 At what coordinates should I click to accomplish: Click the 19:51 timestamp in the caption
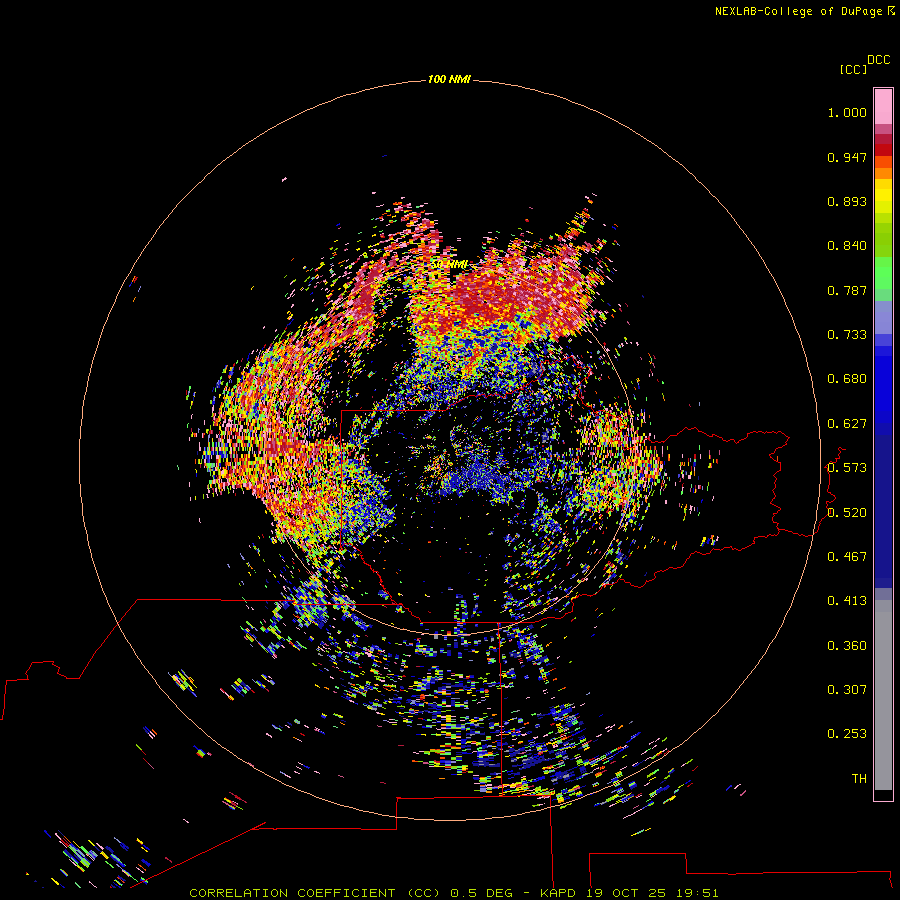[696, 893]
